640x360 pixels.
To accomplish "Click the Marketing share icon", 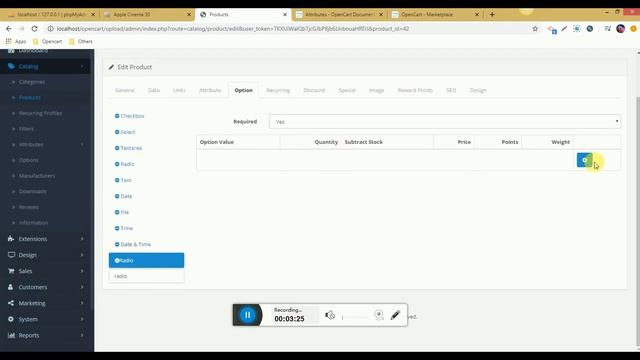I will (x=11, y=303).
